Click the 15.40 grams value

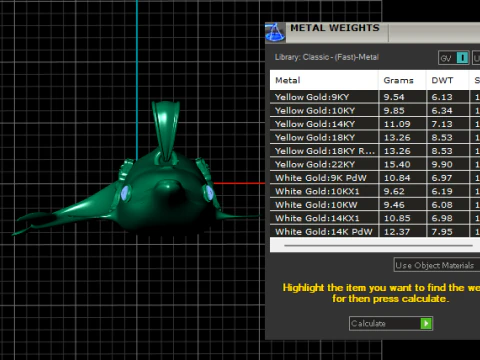(397, 164)
